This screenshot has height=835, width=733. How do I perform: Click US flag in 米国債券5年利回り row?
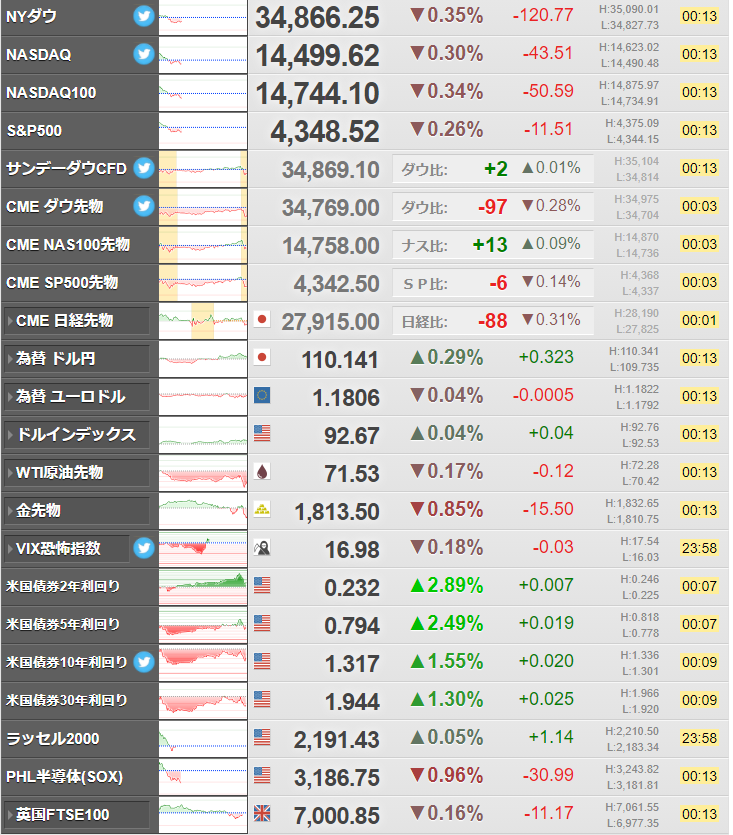[262, 623]
